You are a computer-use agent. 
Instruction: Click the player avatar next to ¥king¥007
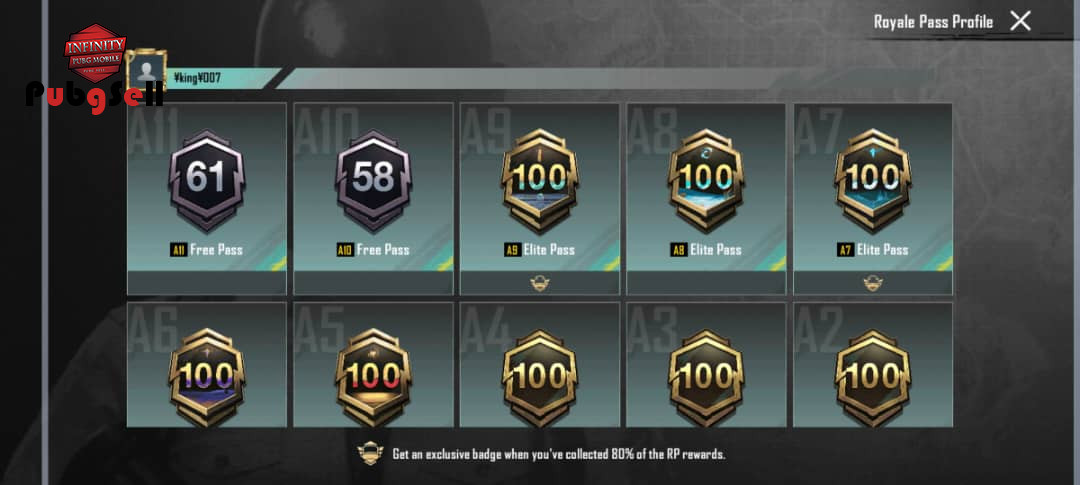coord(146,70)
